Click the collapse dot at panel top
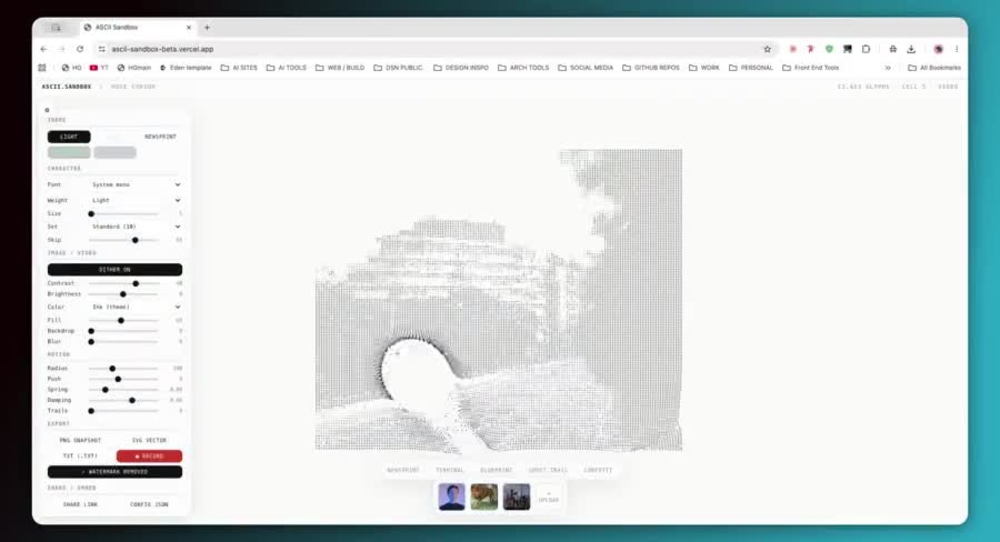The width and height of the screenshot is (1000, 542). tap(47, 110)
